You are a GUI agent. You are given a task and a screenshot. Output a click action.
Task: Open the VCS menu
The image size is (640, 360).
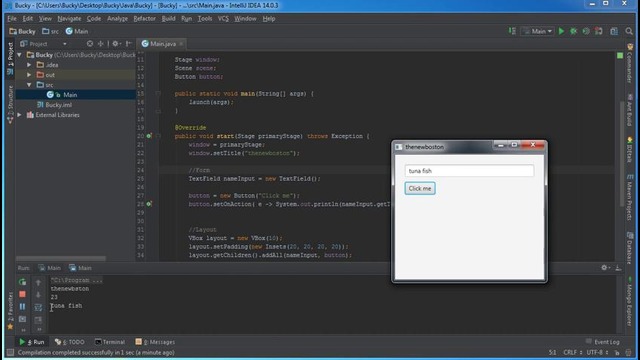tap(223, 19)
